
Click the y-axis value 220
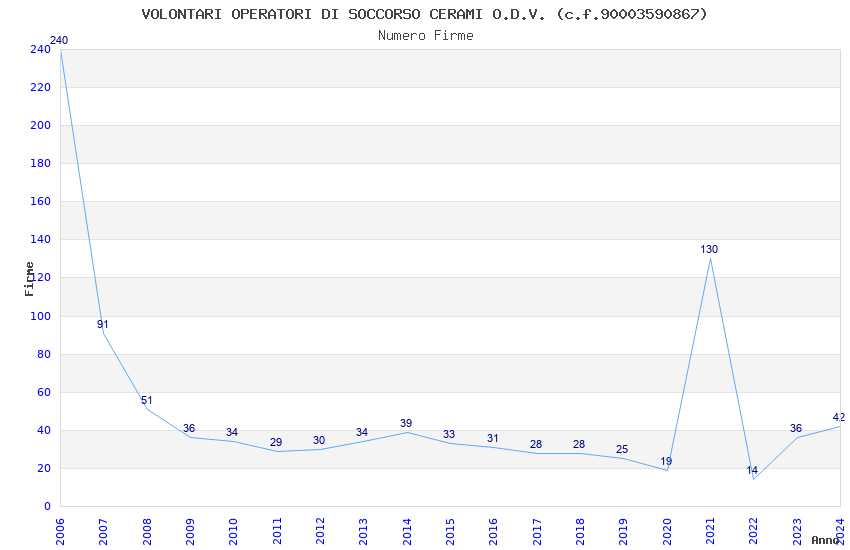(41, 87)
